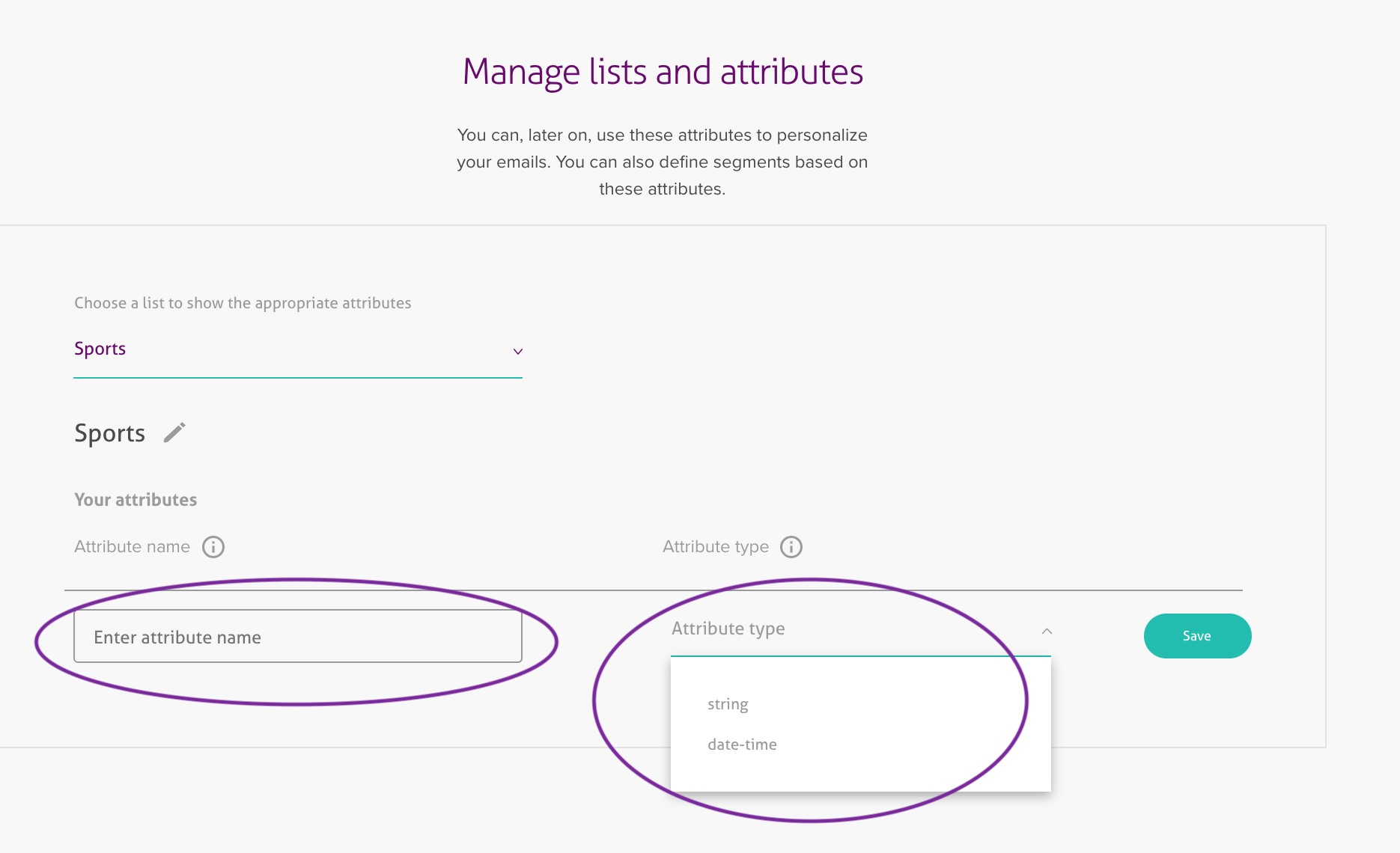The height and width of the screenshot is (853, 1400).
Task: Click the Choose a list instruction label
Action: pos(243,303)
